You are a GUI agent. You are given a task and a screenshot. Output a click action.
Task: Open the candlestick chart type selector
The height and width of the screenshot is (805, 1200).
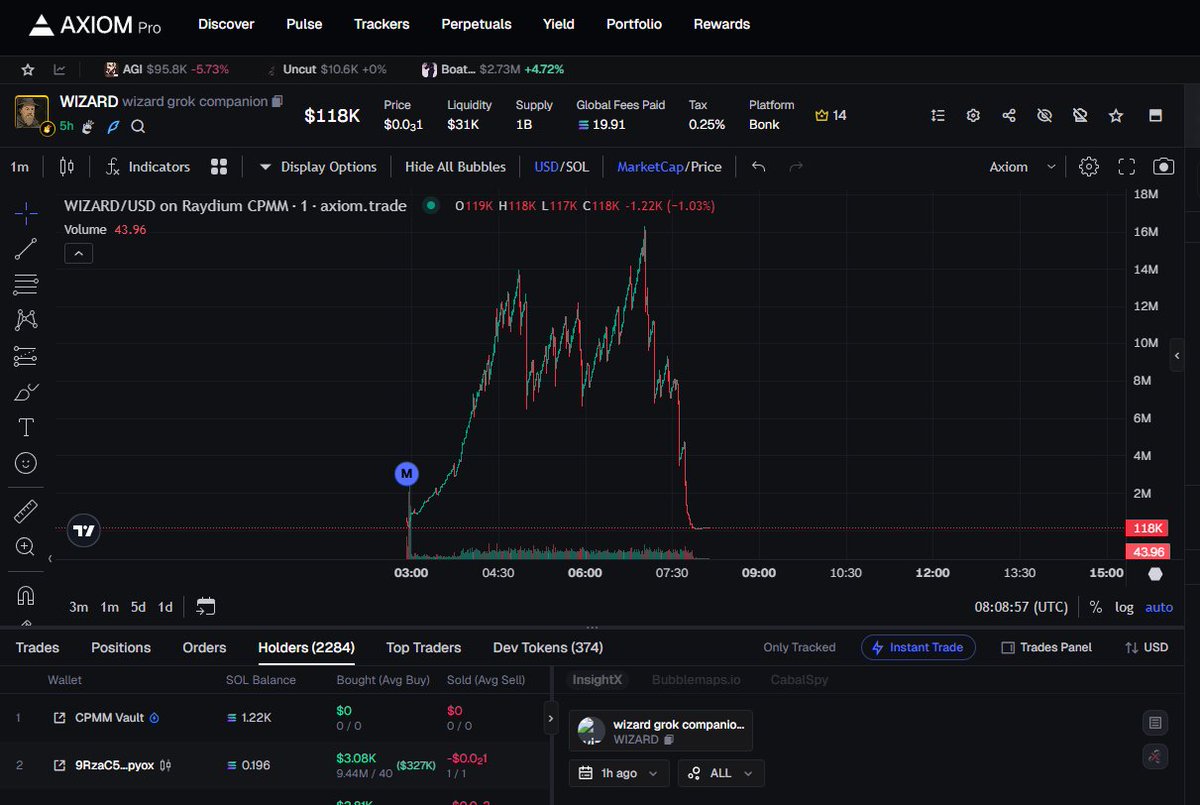click(67, 167)
